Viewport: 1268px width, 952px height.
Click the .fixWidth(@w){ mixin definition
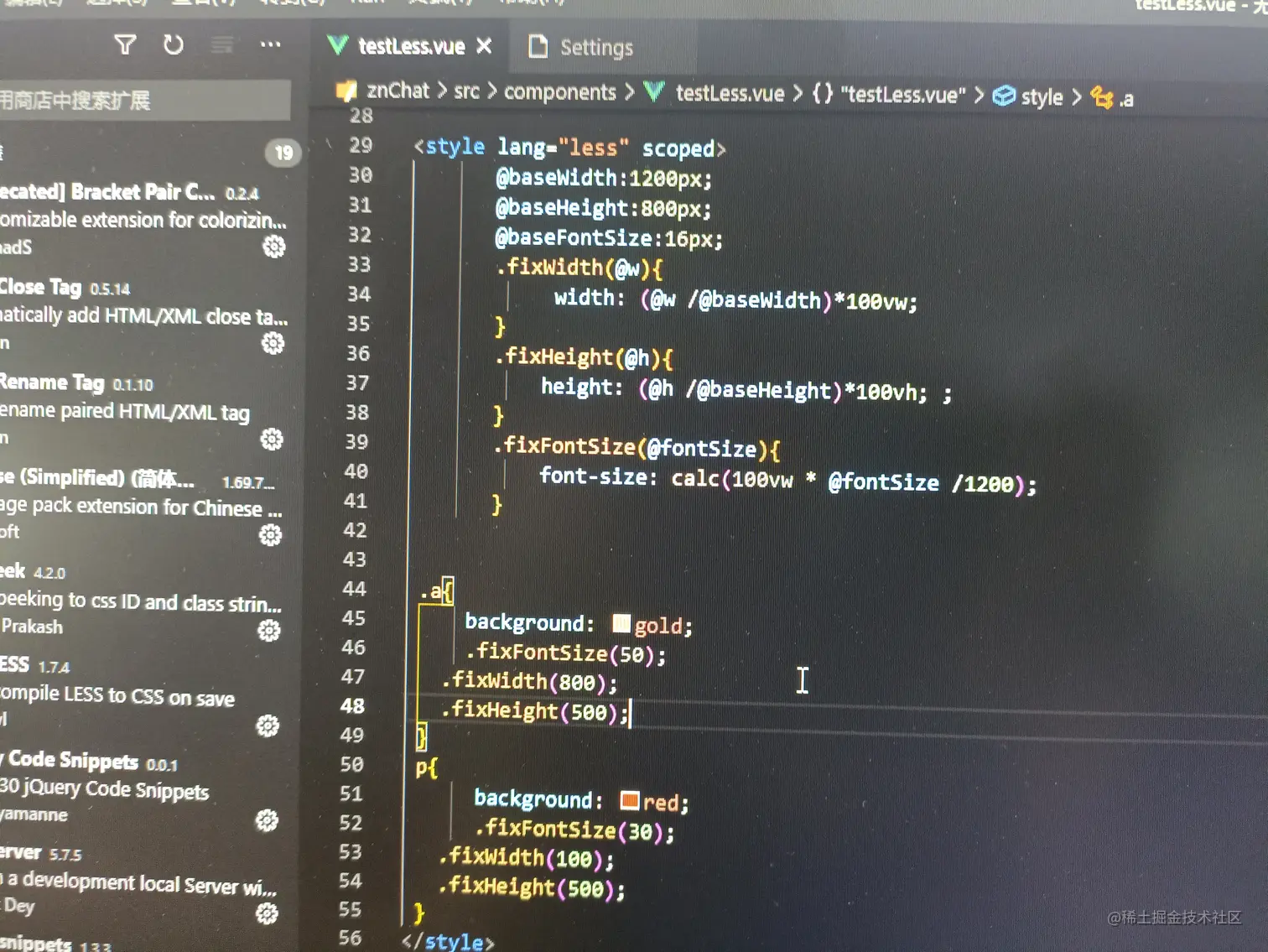pyautogui.click(x=580, y=268)
